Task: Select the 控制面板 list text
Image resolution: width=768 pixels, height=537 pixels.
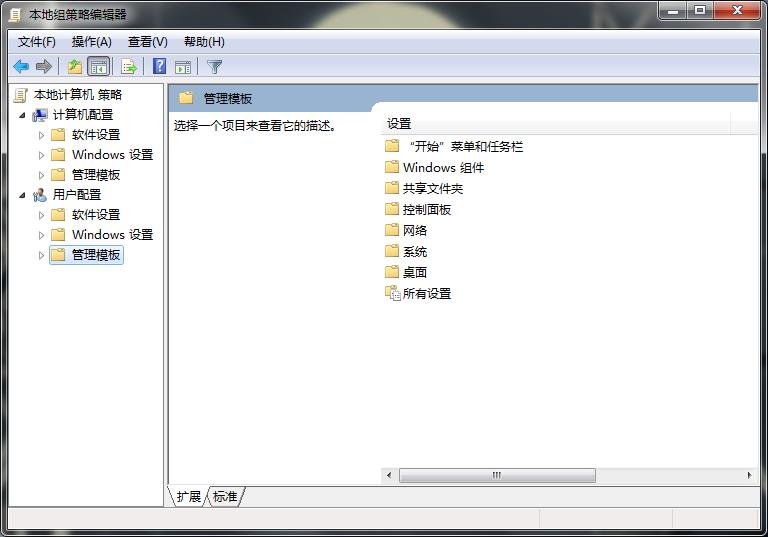Action: click(x=427, y=210)
